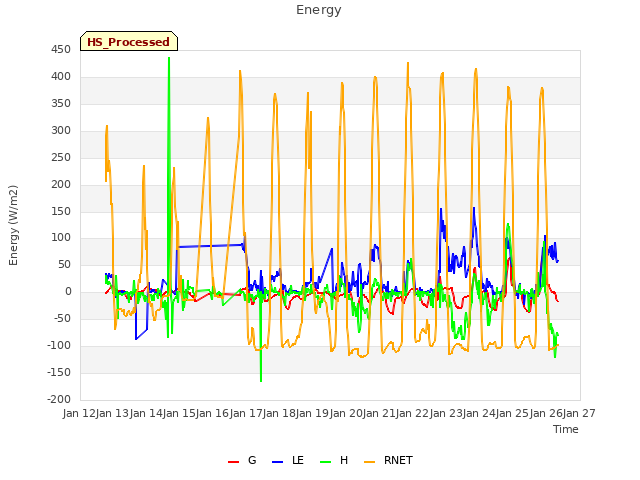This screenshot has height=480, width=640.
Task: Click the blue LE legend swatch
Action: 277,462
